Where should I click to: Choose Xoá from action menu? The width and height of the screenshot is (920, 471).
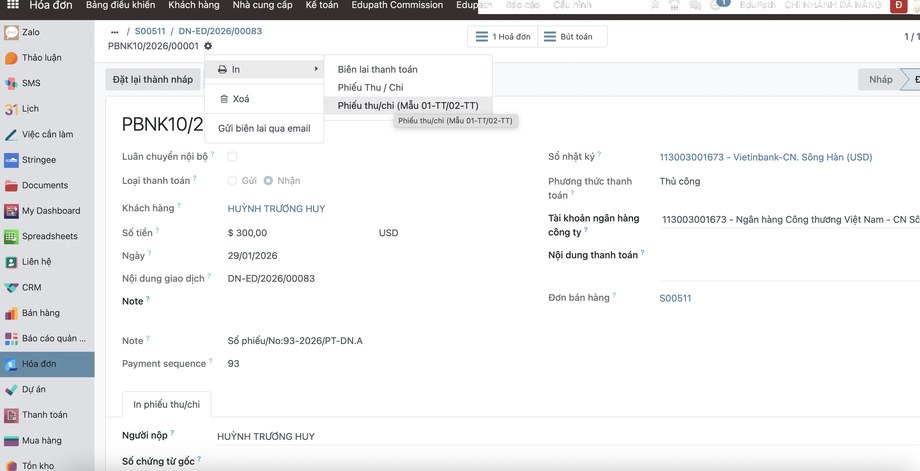264,99
